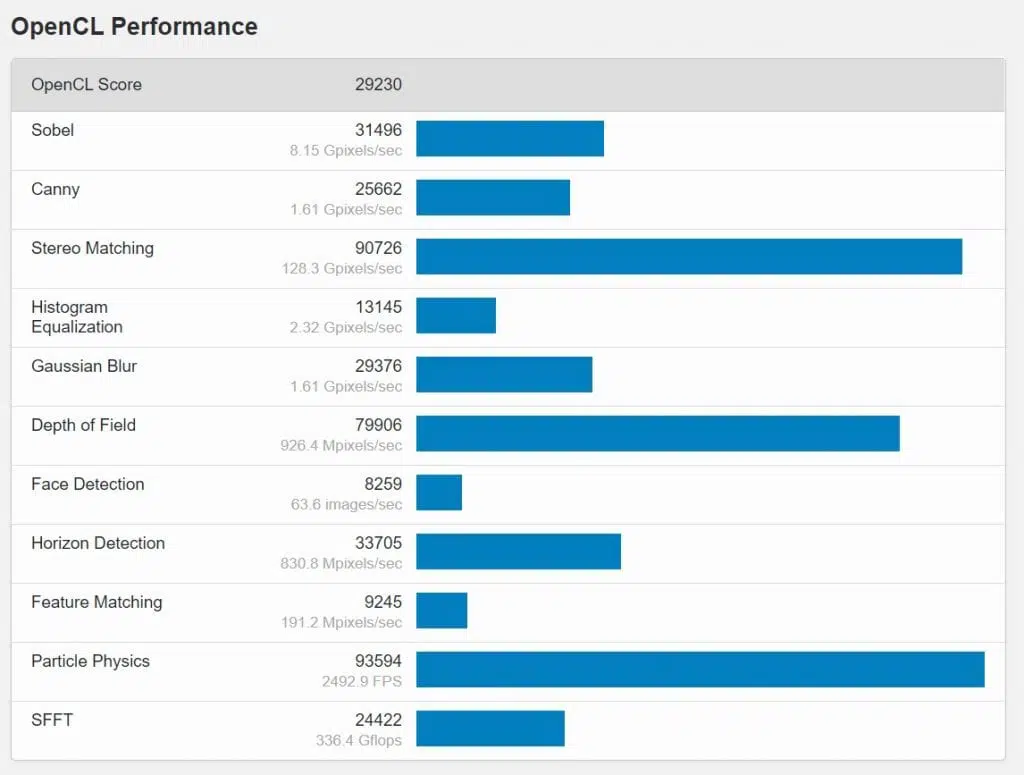Select the Horizon Detection score 33705
The image size is (1024, 775).
(x=378, y=543)
